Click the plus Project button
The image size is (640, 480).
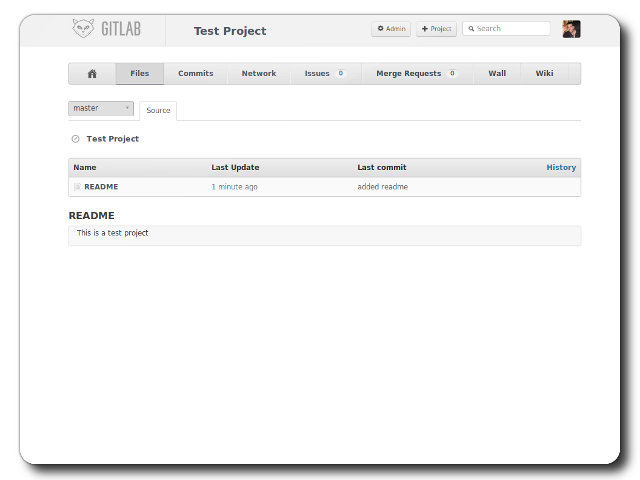click(x=436, y=29)
